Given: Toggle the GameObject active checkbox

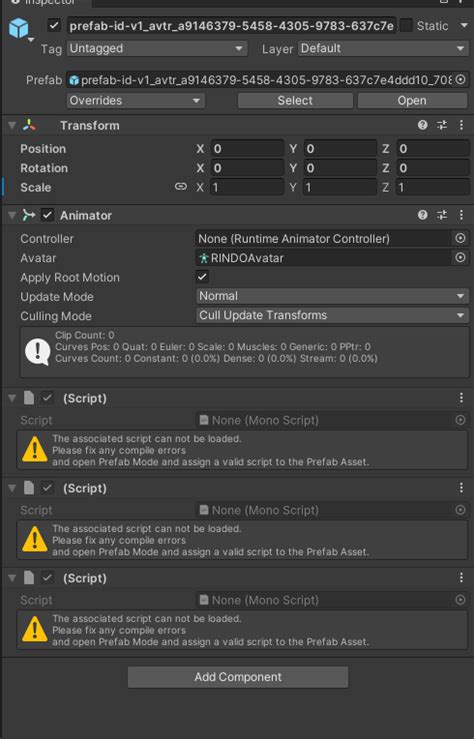Looking at the screenshot, I should click(54, 25).
